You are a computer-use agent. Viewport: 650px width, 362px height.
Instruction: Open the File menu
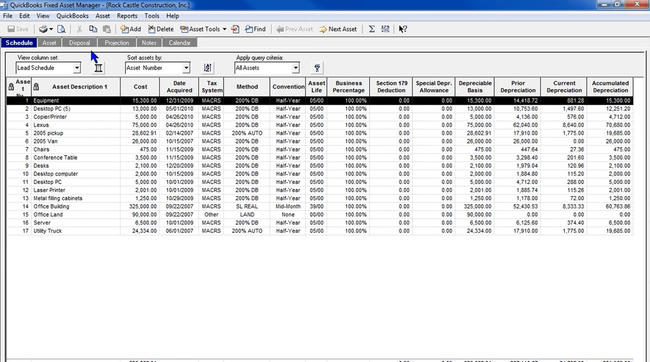[x=7, y=16]
